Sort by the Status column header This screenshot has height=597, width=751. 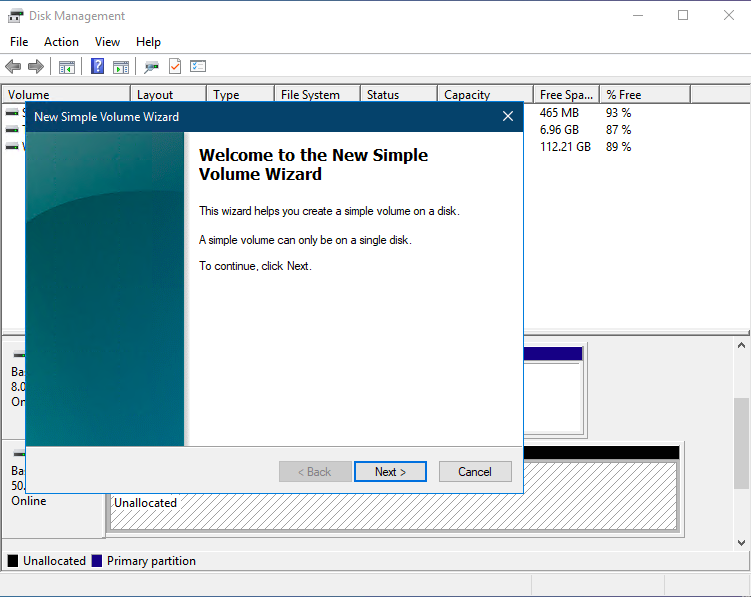point(398,94)
